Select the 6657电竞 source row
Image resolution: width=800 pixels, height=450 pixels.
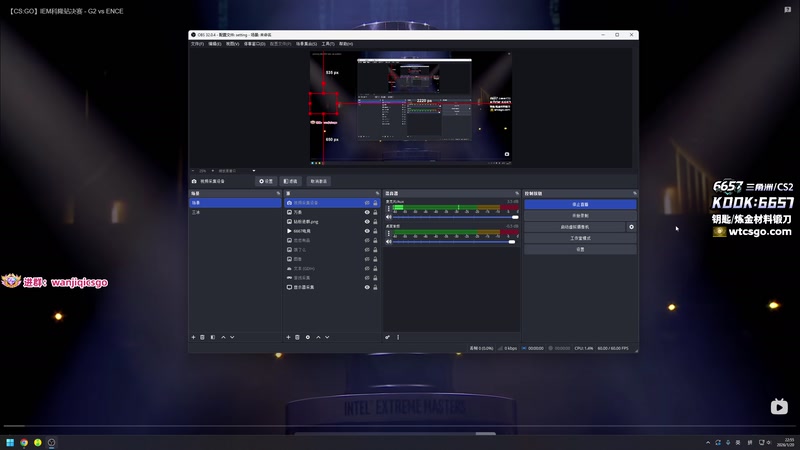click(x=332, y=231)
